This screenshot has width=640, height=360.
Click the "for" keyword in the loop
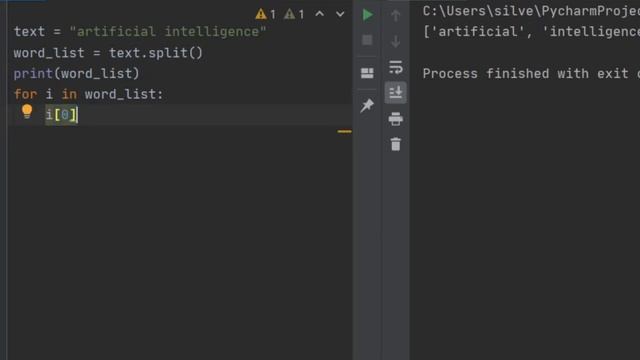(25, 94)
